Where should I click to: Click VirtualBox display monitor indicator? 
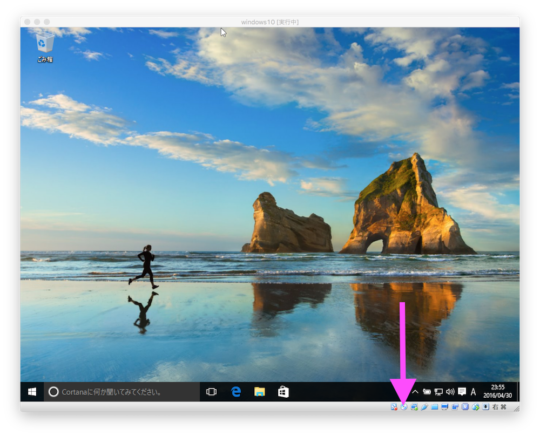tap(445, 407)
